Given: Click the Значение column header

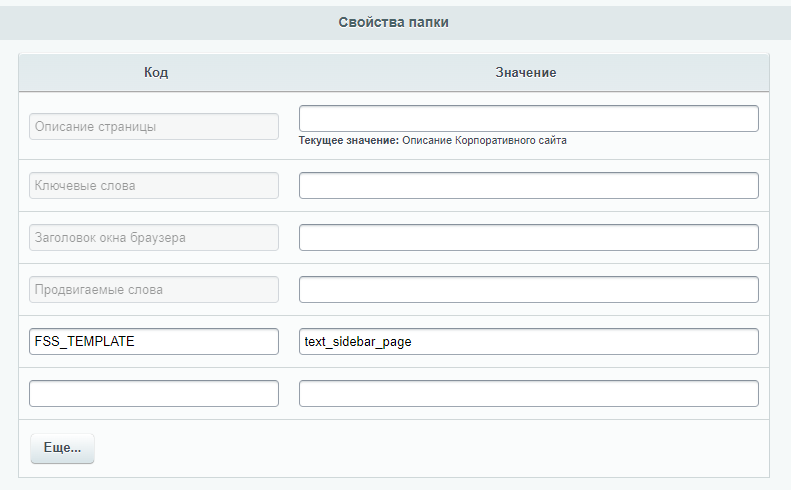Looking at the screenshot, I should [526, 72].
